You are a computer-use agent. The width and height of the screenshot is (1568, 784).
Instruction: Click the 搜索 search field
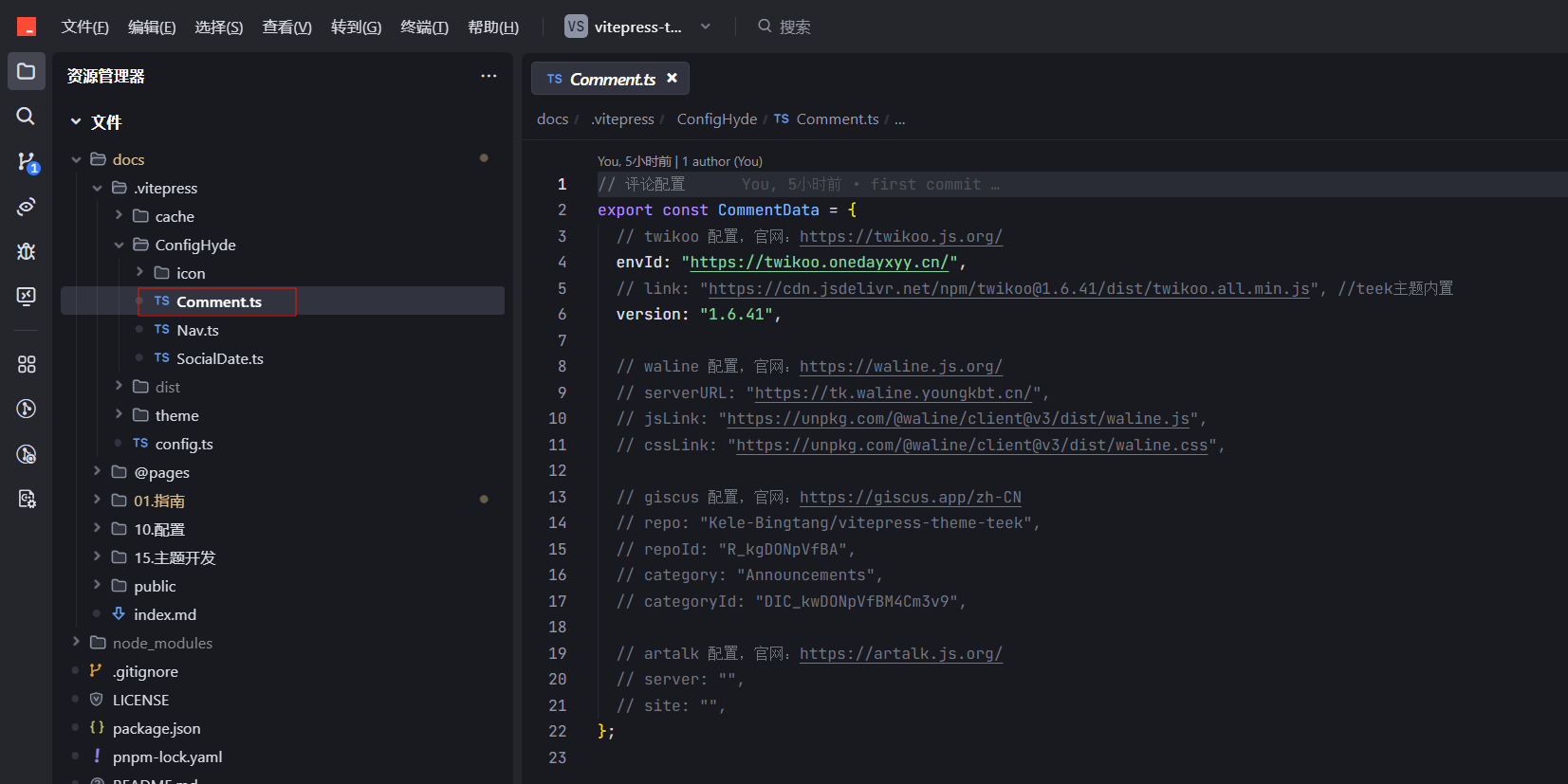pyautogui.click(x=795, y=27)
